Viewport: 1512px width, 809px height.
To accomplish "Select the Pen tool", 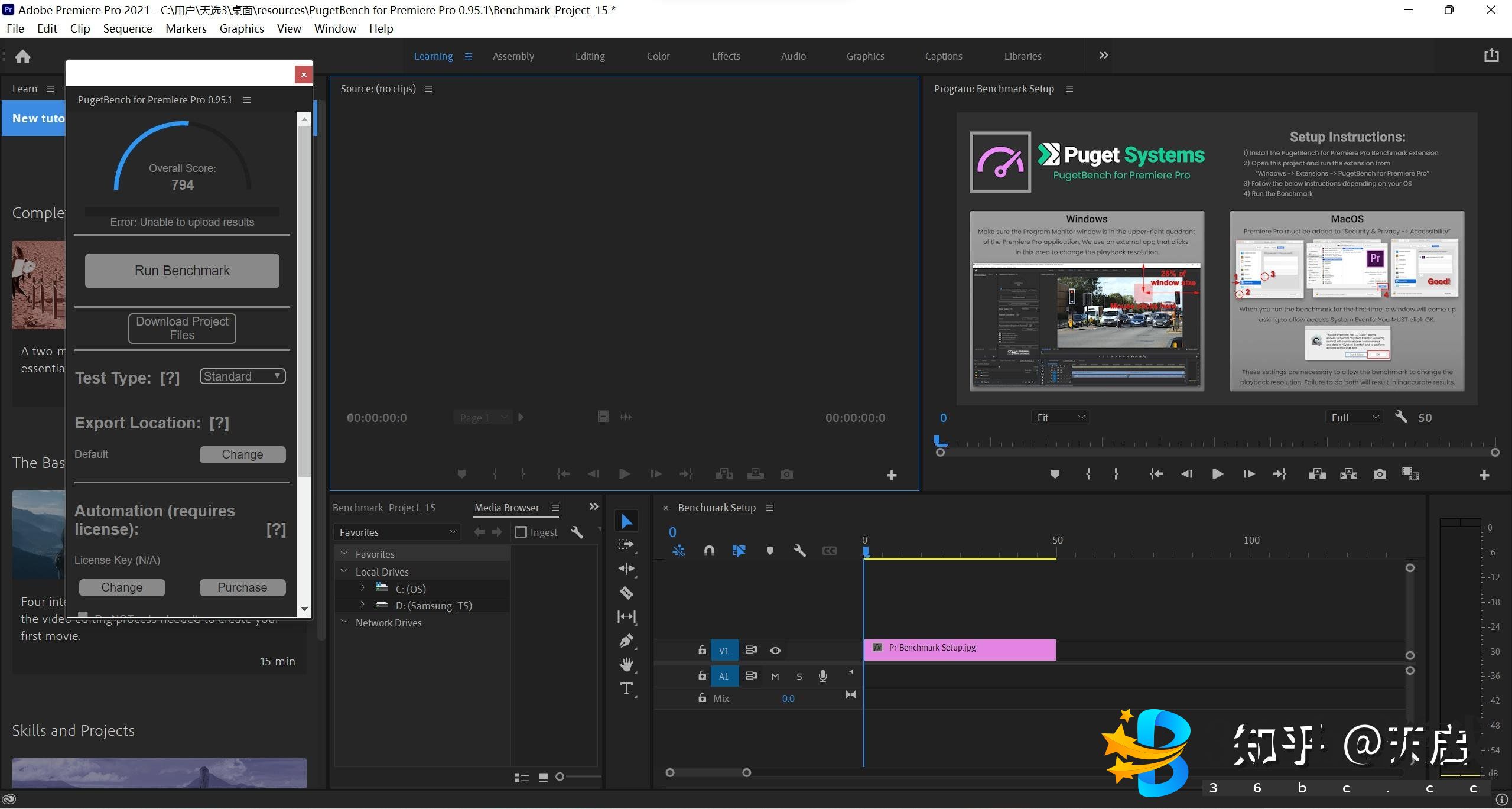I will click(x=626, y=641).
